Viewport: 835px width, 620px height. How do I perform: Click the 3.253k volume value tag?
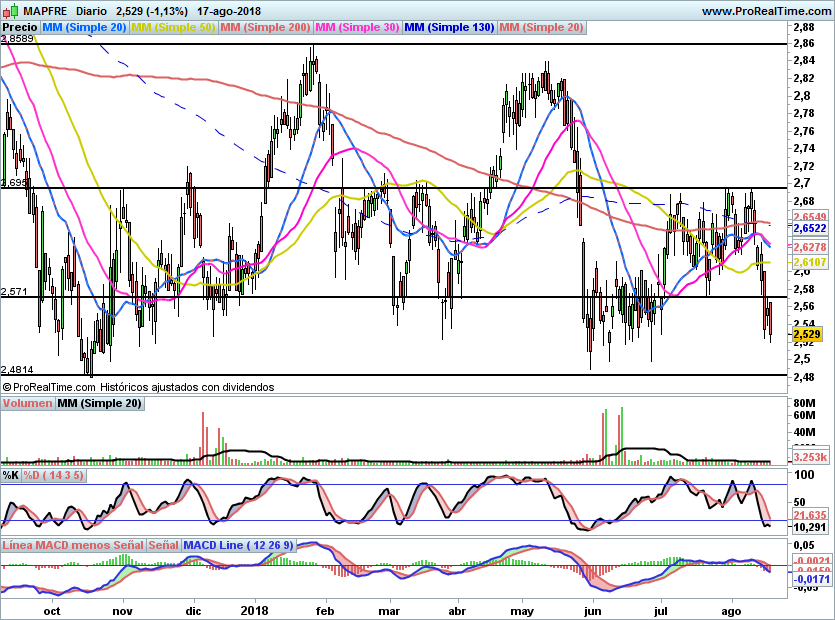click(x=810, y=457)
